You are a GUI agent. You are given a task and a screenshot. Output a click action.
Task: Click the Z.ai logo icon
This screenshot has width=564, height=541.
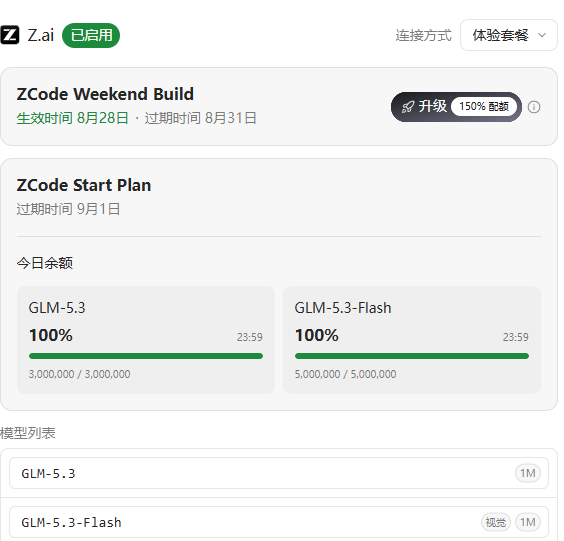[x=10, y=35]
